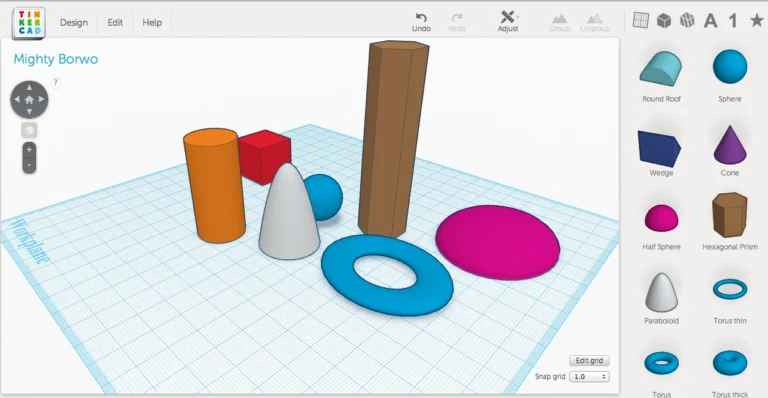Select the workplane grid icon

(641, 20)
